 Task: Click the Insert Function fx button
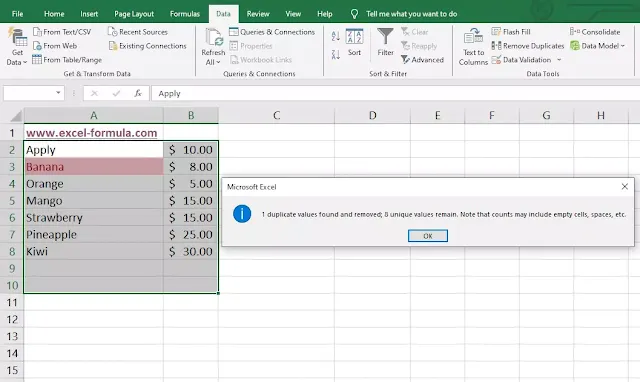coord(138,93)
